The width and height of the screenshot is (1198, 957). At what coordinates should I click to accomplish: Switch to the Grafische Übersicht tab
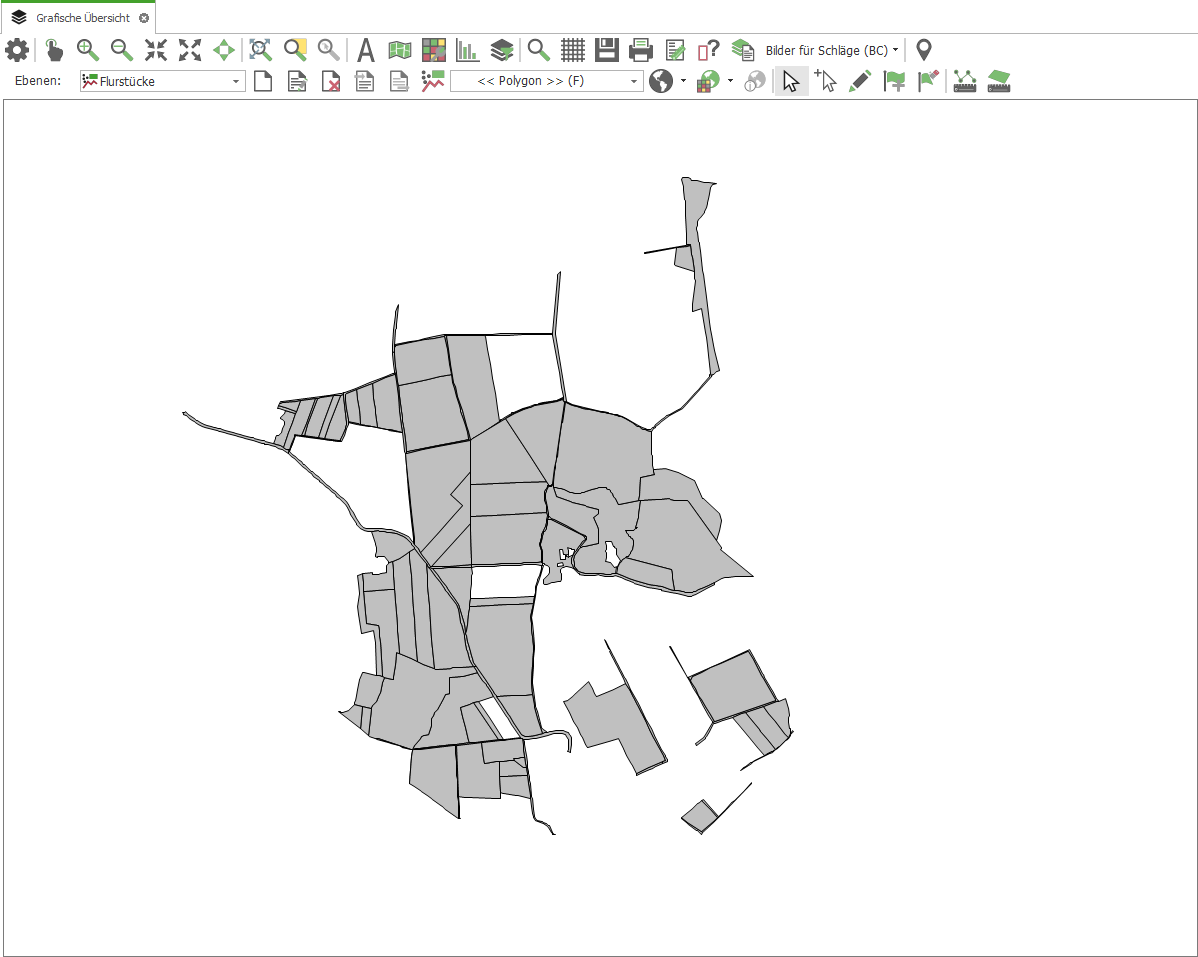point(82,18)
